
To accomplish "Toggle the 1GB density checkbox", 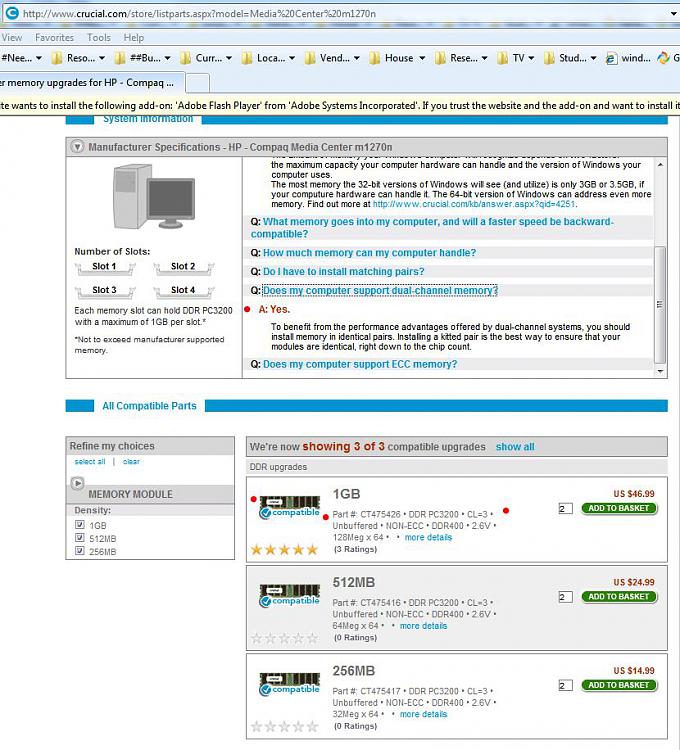I will pos(79,525).
